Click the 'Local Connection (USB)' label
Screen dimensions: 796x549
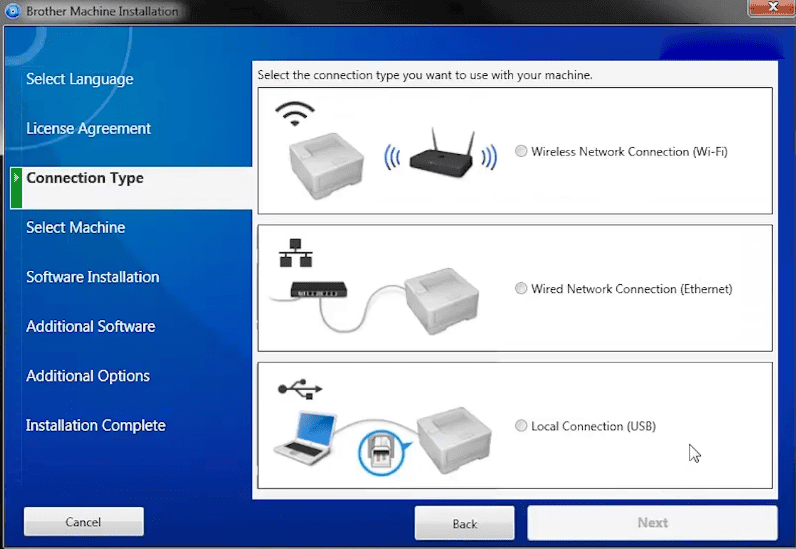coord(593,426)
